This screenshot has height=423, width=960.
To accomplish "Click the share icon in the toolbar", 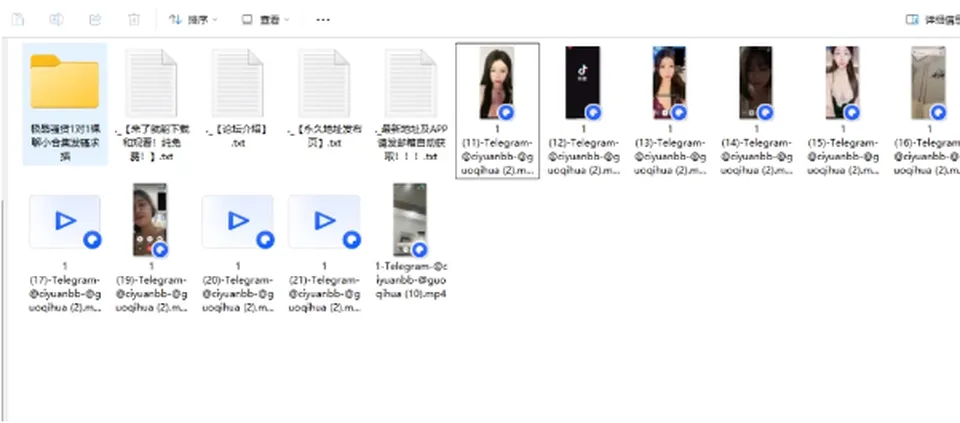I will [x=95, y=20].
